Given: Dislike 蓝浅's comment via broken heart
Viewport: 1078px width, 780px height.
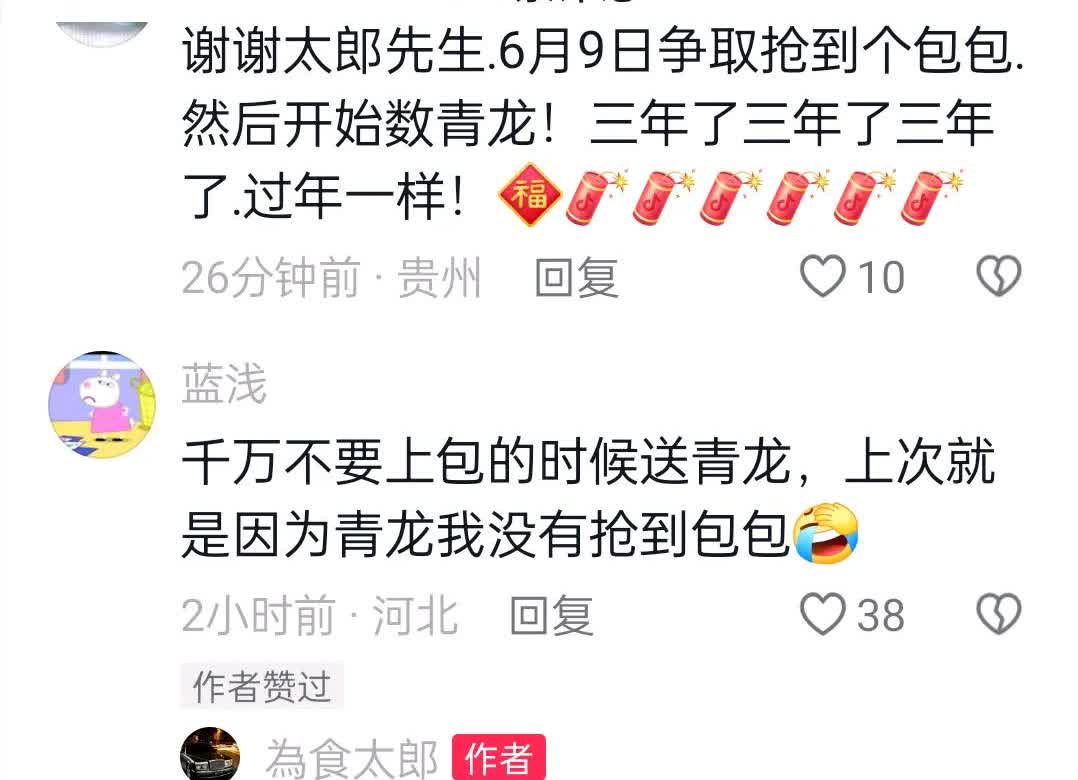Looking at the screenshot, I should 999,614.
